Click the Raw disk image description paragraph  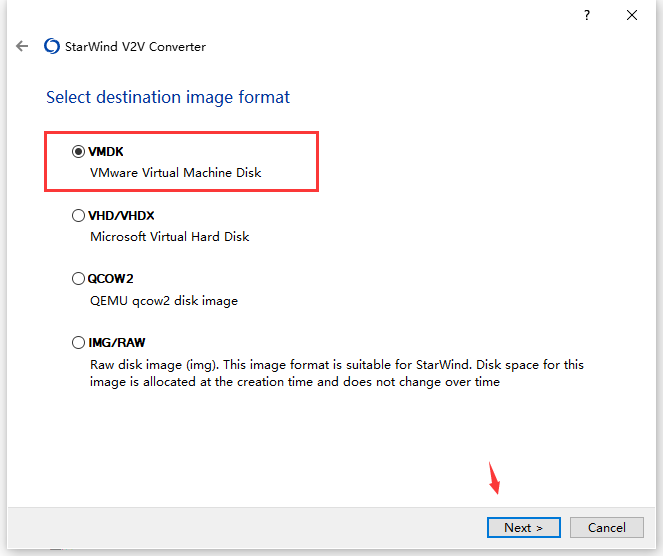[337, 373]
